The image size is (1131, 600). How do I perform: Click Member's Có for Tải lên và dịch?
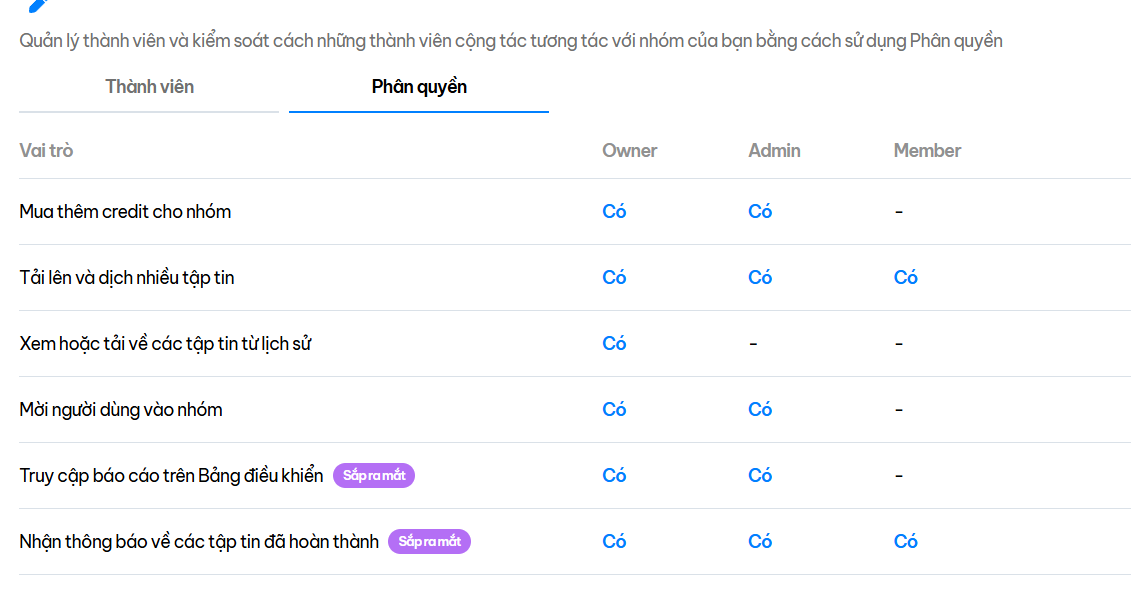906,278
